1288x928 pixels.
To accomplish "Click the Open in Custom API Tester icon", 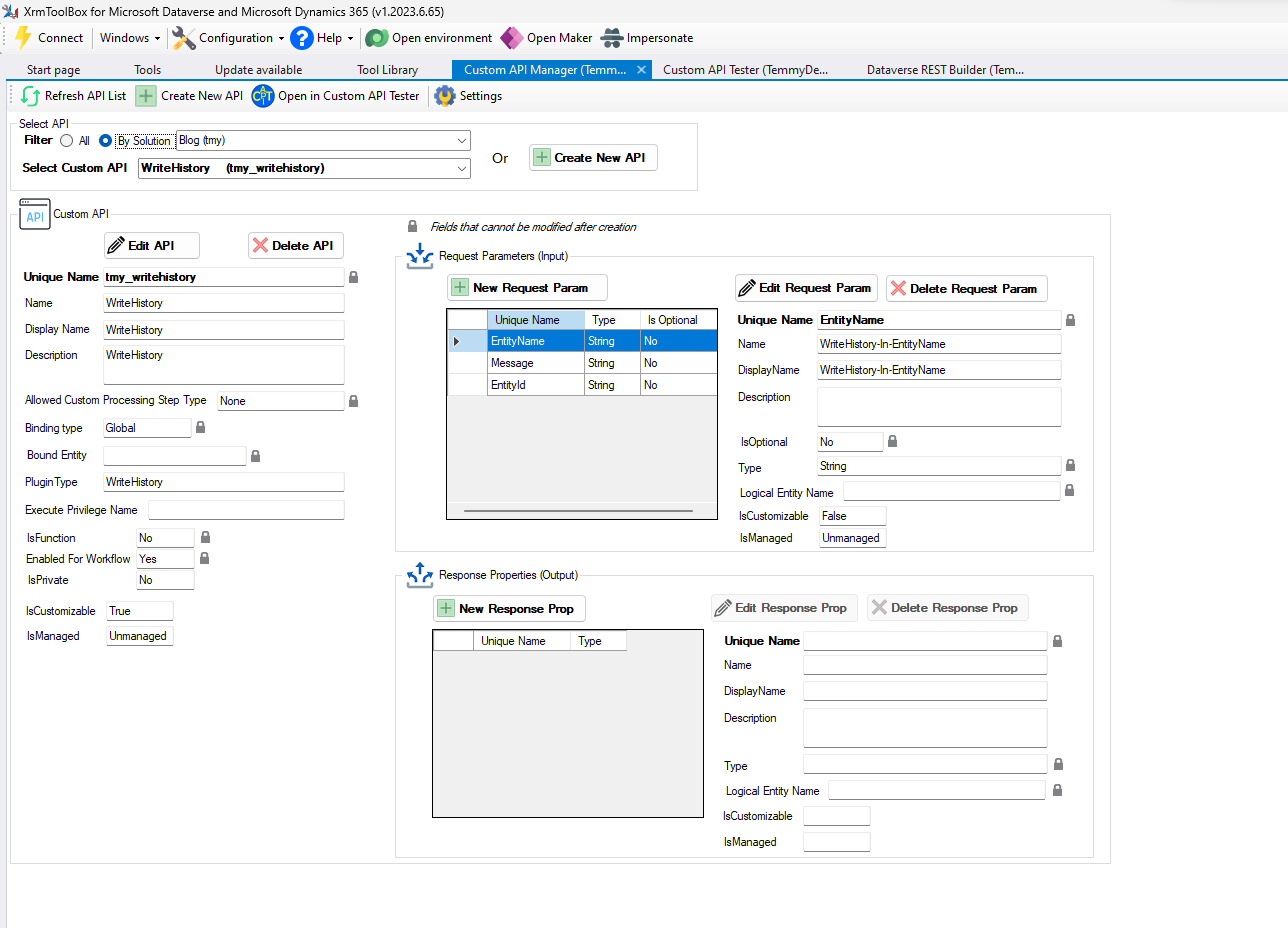I will click(263, 96).
